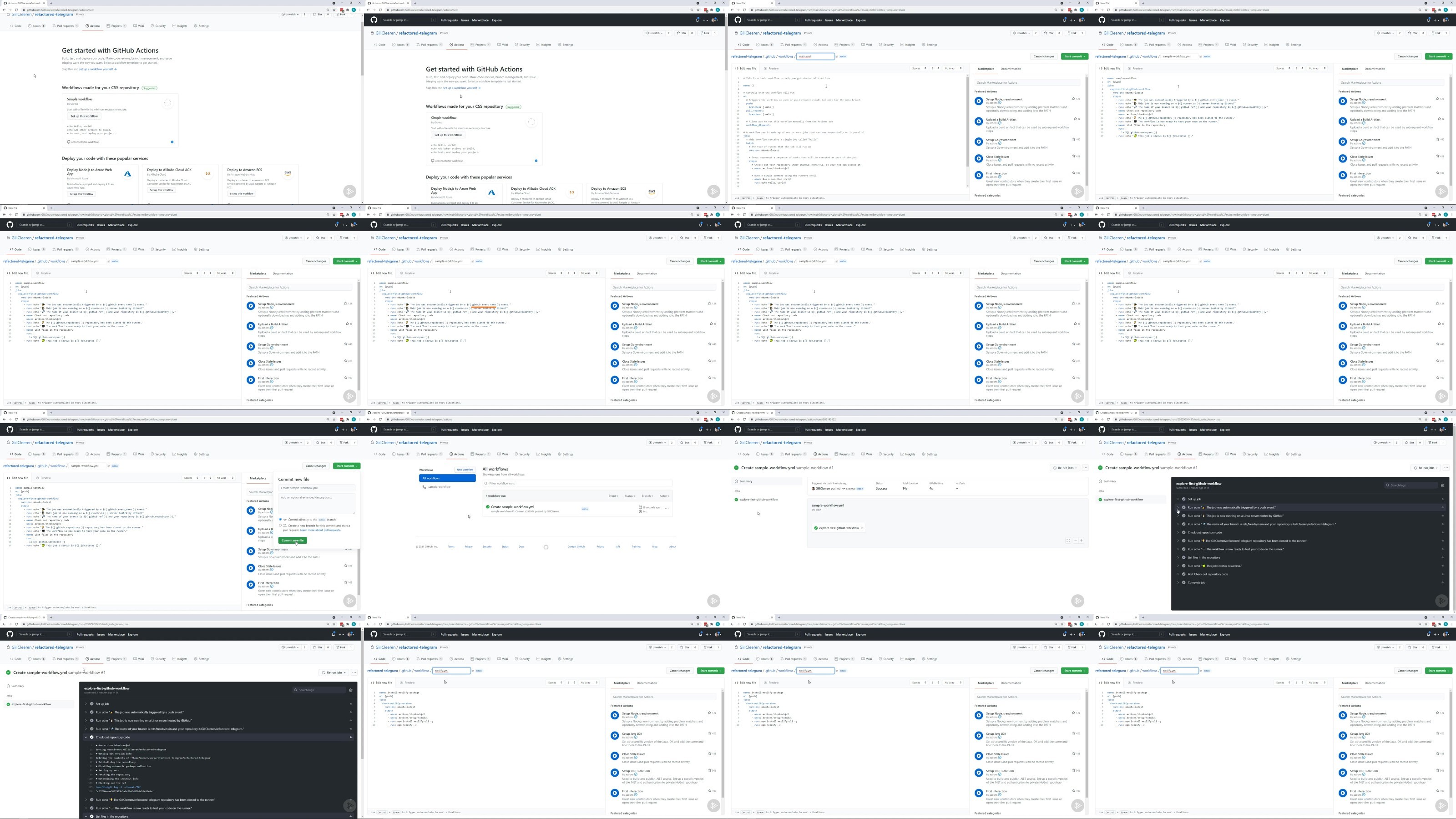
Task: Expand the Fetching the repository log group
Action: [114, 774]
